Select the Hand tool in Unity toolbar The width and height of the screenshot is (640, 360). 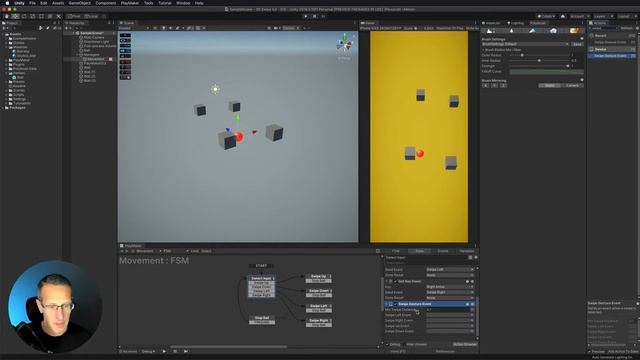point(7,16)
